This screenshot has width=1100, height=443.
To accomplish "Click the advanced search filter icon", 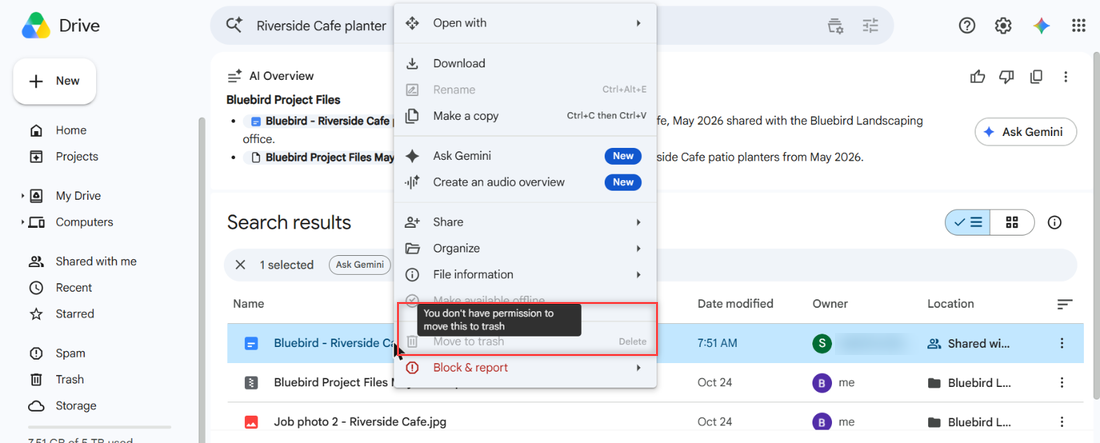I will (871, 26).
